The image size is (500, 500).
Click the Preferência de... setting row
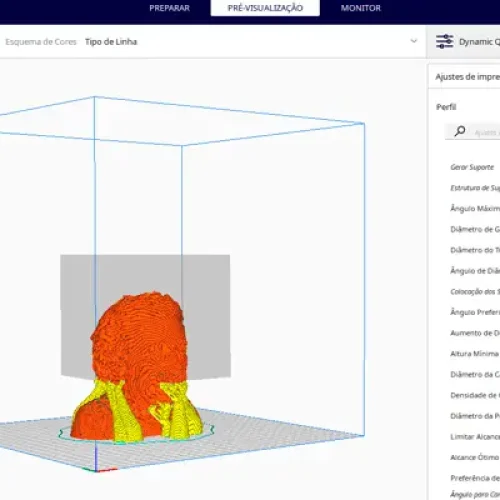click(x=475, y=478)
